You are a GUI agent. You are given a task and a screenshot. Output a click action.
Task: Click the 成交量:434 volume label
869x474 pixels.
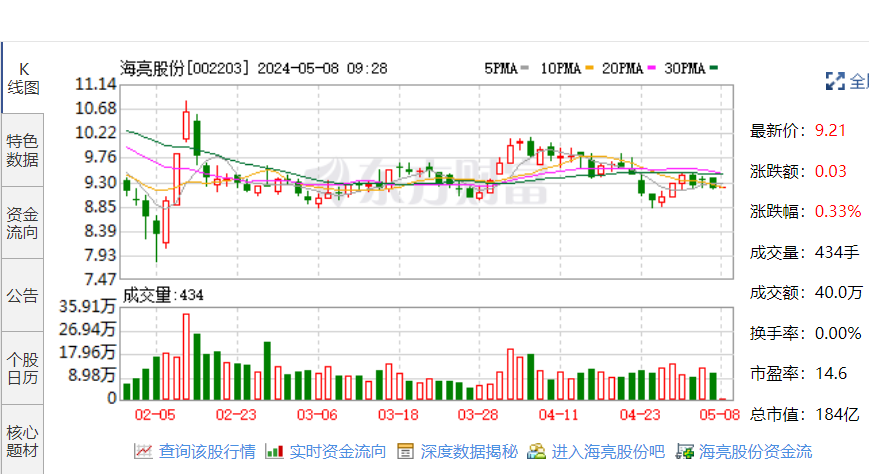click(x=163, y=295)
